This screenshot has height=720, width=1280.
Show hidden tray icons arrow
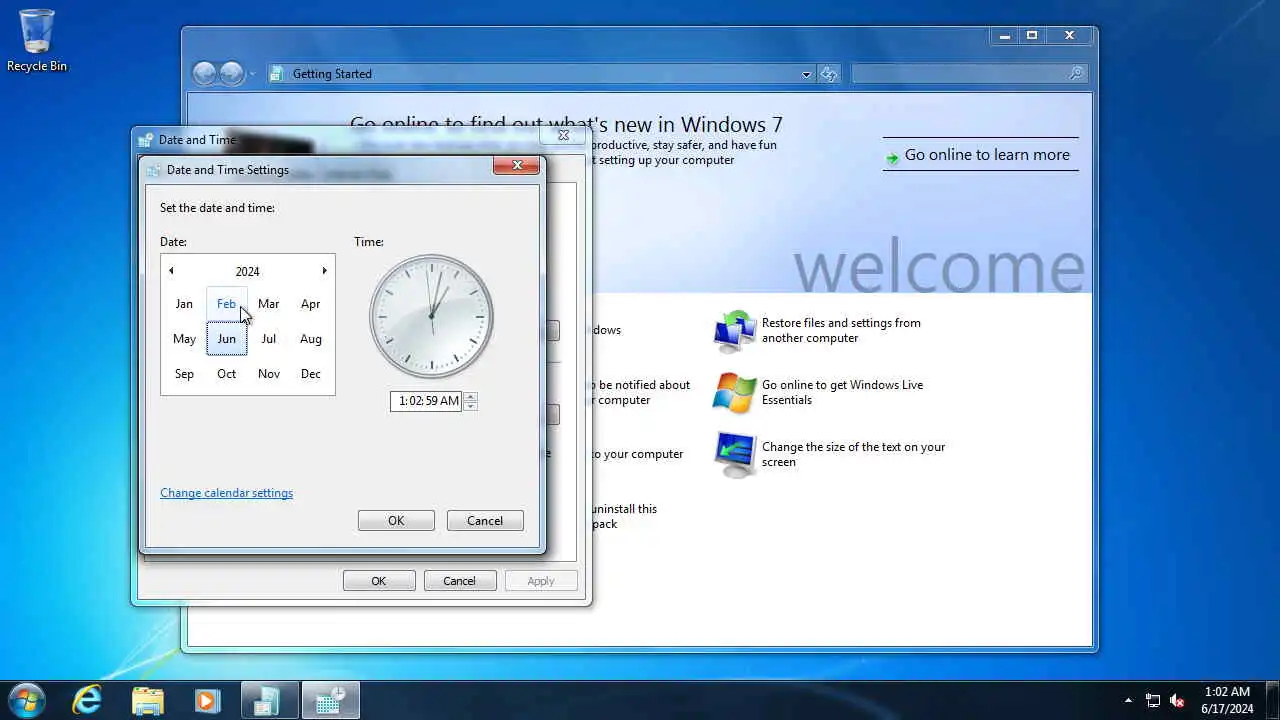click(x=1128, y=700)
